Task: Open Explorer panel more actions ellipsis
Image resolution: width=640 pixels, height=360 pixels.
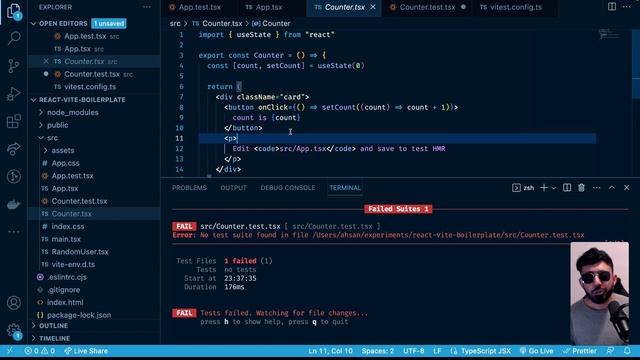Action: [147, 7]
